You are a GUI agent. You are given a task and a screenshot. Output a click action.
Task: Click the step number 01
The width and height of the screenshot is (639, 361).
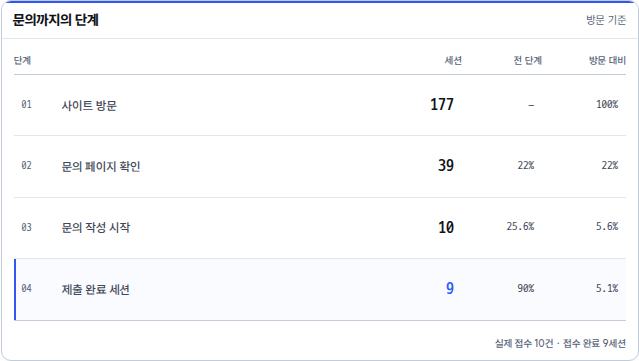point(26,105)
